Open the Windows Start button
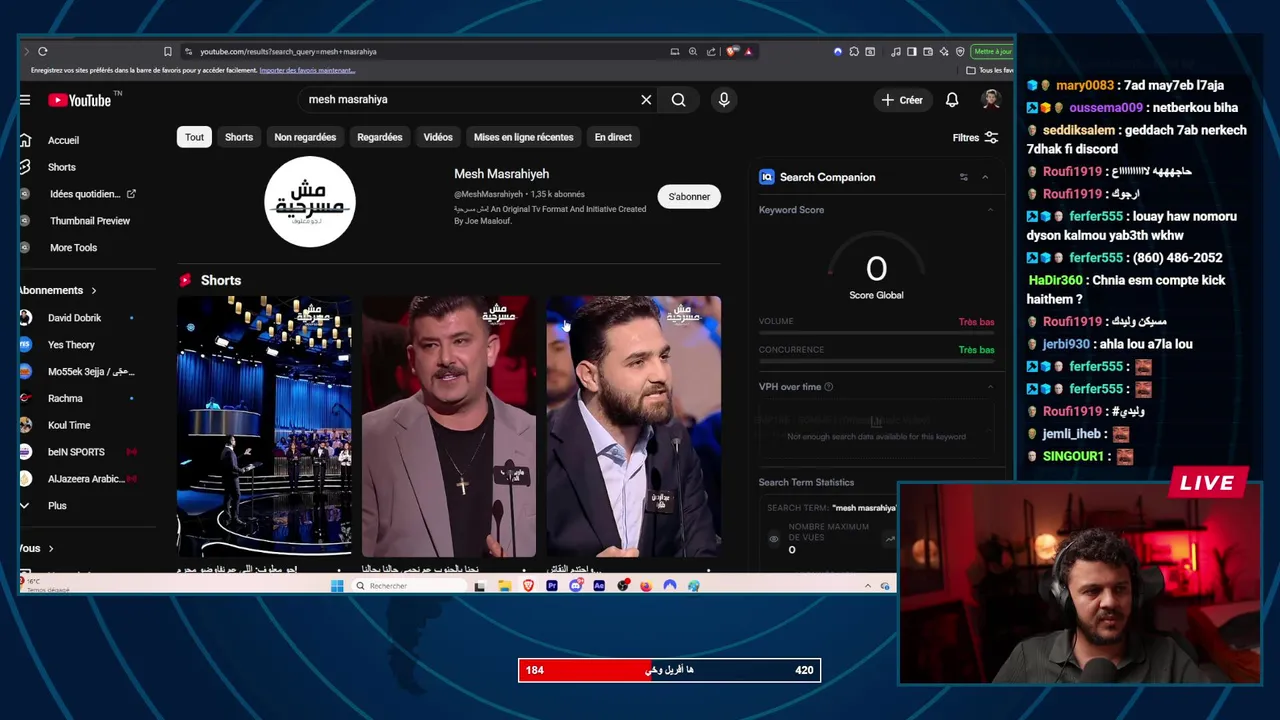This screenshot has width=1280, height=720. pos(337,586)
